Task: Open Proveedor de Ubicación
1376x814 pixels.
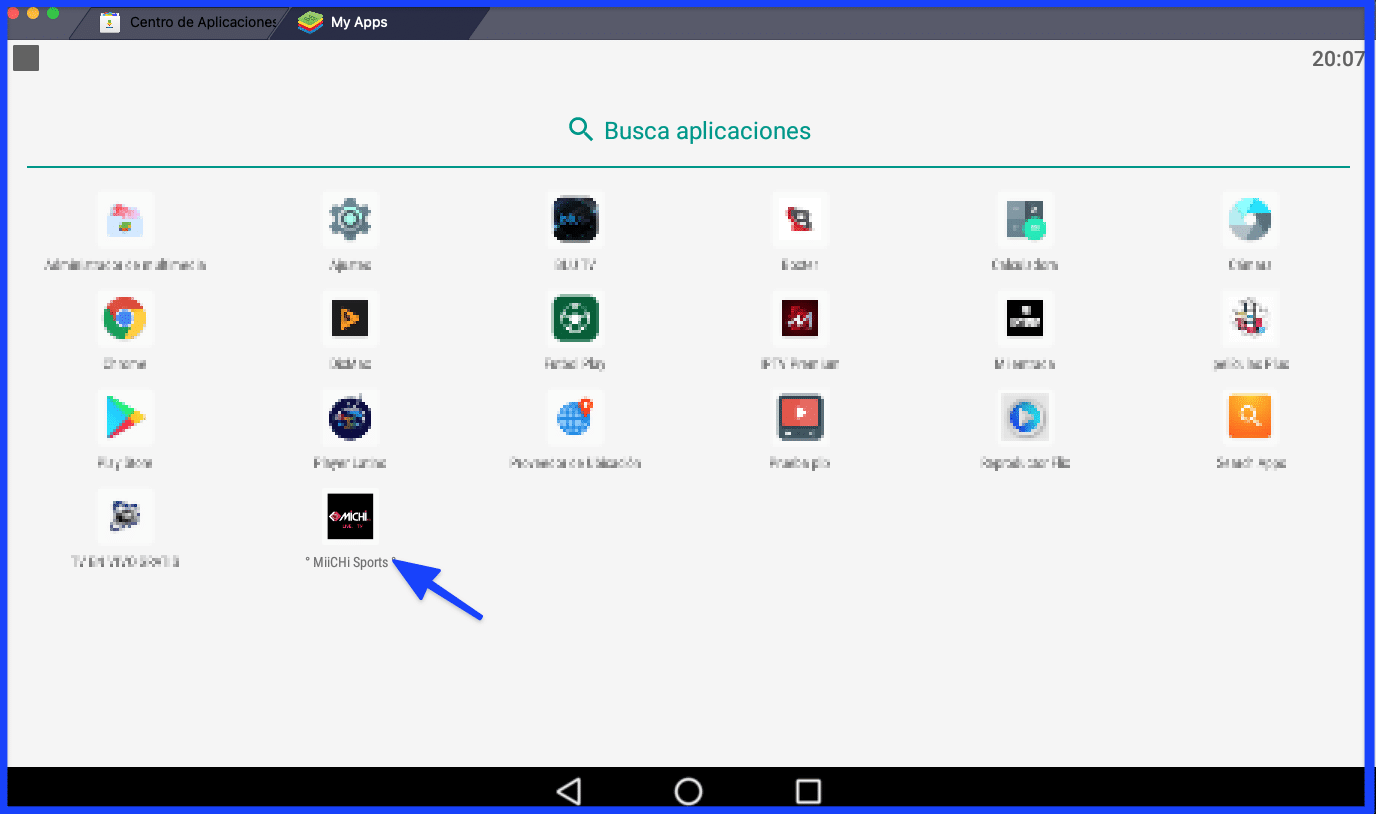Action: coord(575,417)
